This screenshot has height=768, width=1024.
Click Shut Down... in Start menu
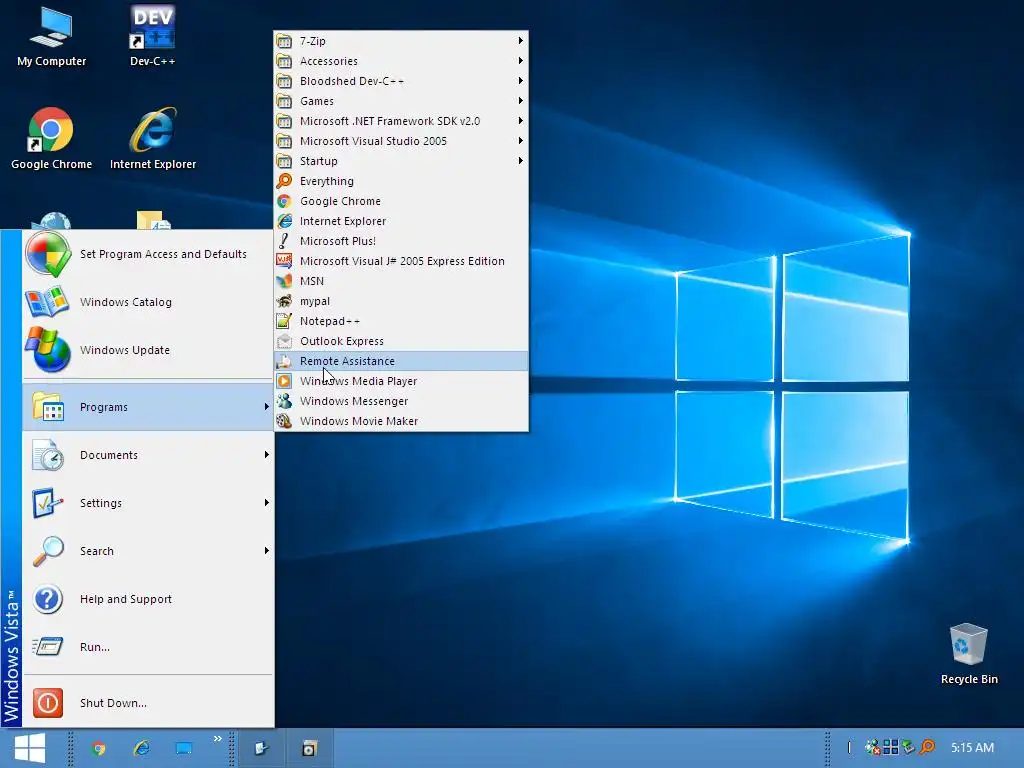pyautogui.click(x=148, y=703)
